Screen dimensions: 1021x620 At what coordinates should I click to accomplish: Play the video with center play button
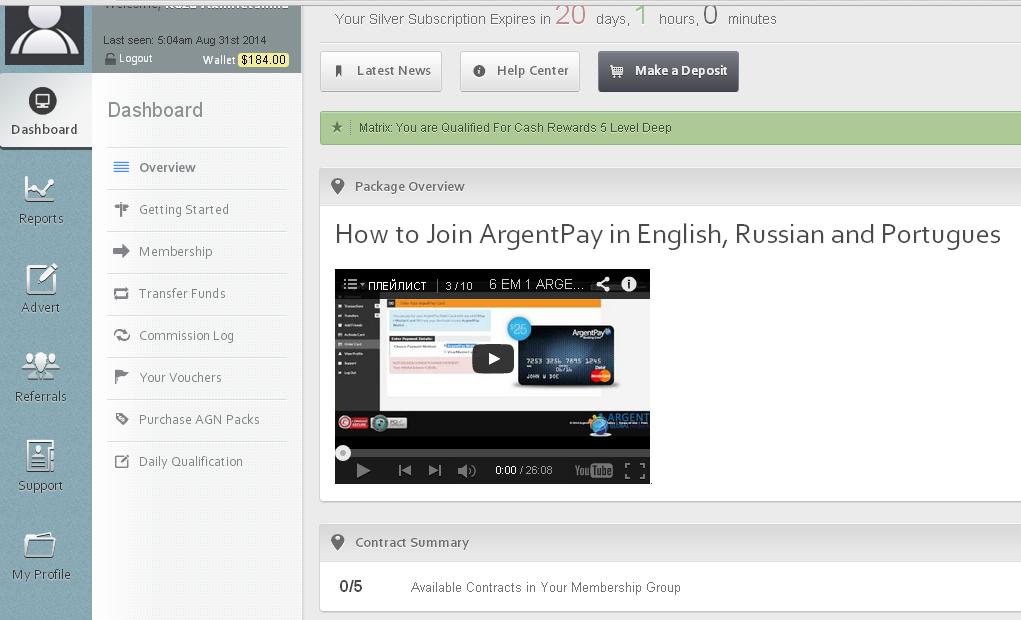493,359
